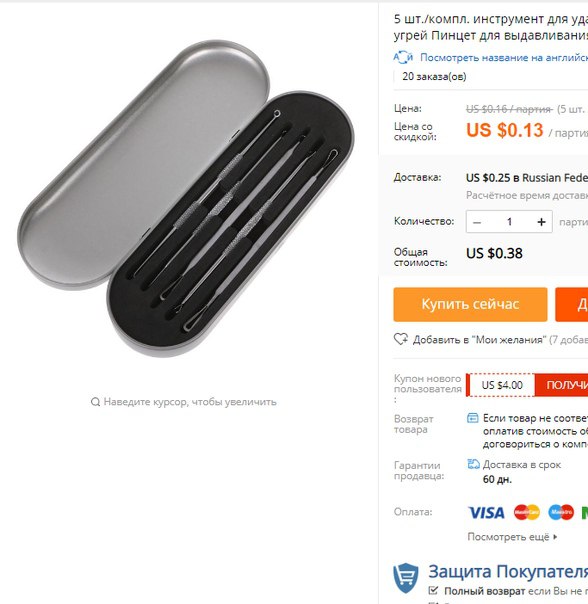The width and height of the screenshot is (588, 604).
Task: Click the return policy icon
Action: pyautogui.click(x=472, y=418)
